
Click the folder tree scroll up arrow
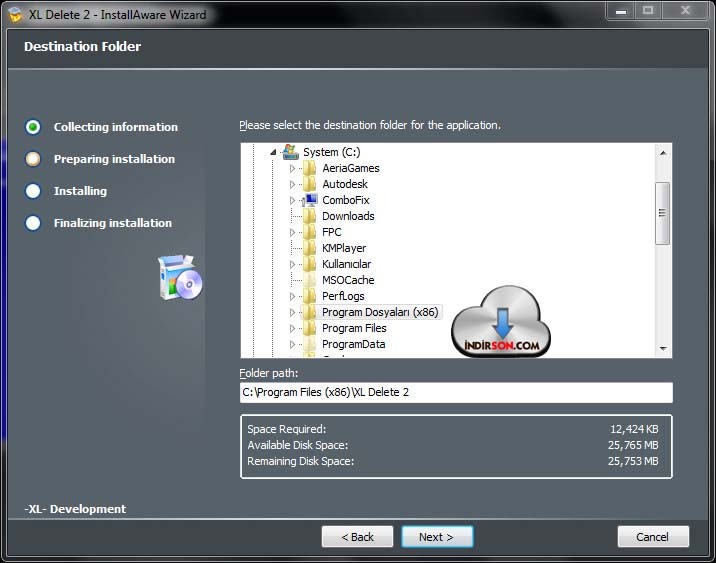pos(663,153)
